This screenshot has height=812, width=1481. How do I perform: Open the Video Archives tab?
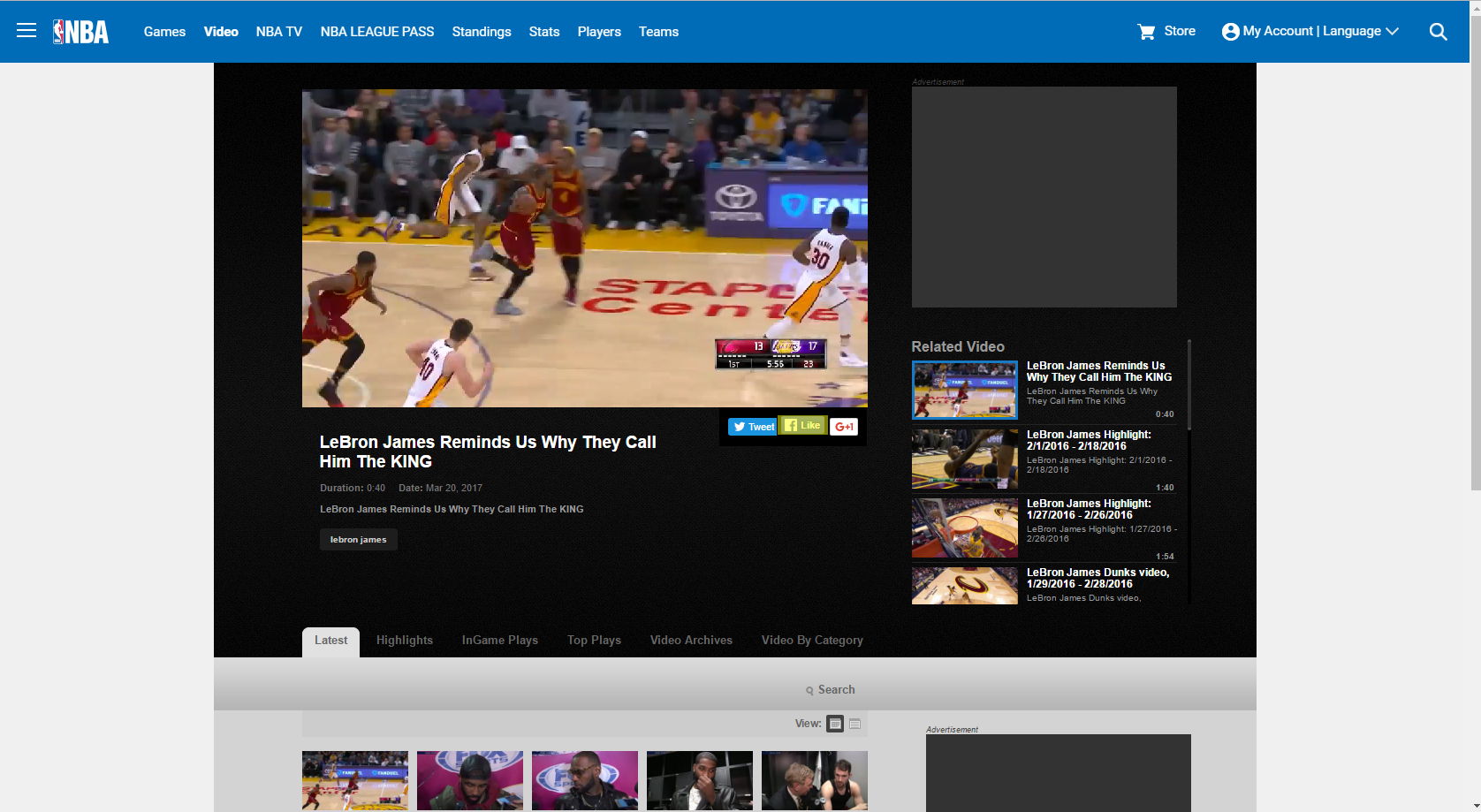click(x=691, y=641)
